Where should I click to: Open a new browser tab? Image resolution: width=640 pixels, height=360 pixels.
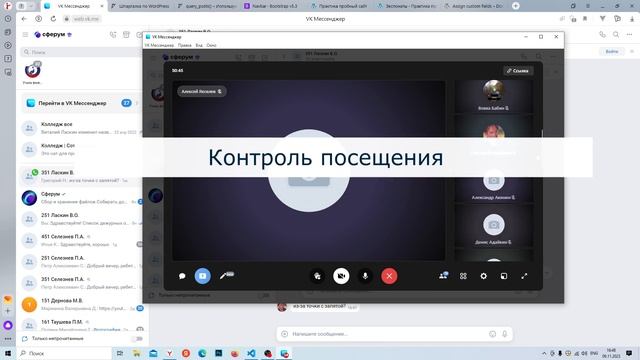(x=516, y=6)
